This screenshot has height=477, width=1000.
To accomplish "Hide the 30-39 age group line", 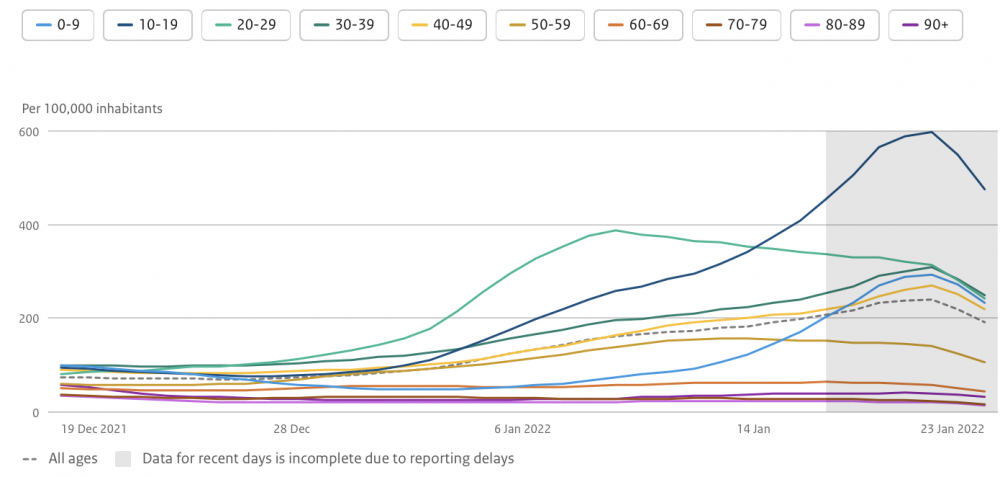I will pyautogui.click(x=345, y=25).
